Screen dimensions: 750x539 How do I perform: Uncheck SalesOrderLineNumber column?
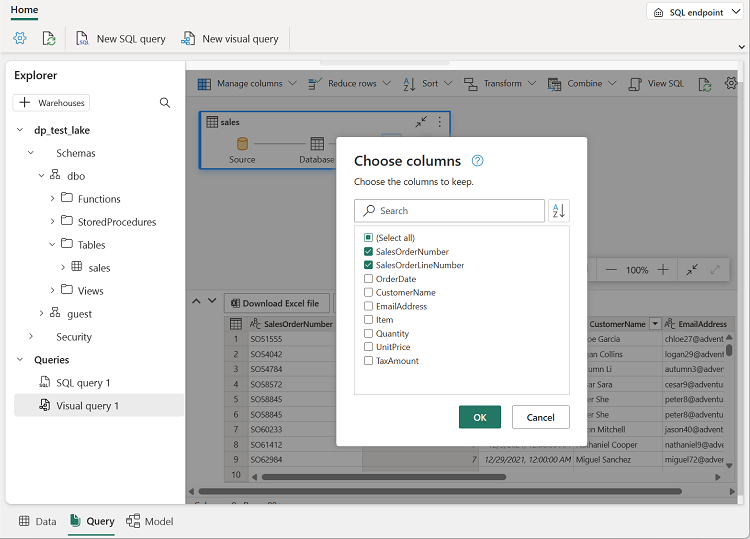click(x=368, y=264)
